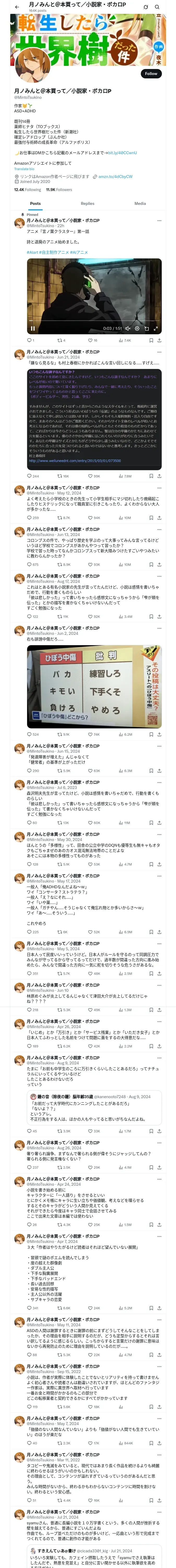The width and height of the screenshot is (176, 1568).
Task: Open the more menu on the Jun 21, 2024 post
Action: coord(159,352)
